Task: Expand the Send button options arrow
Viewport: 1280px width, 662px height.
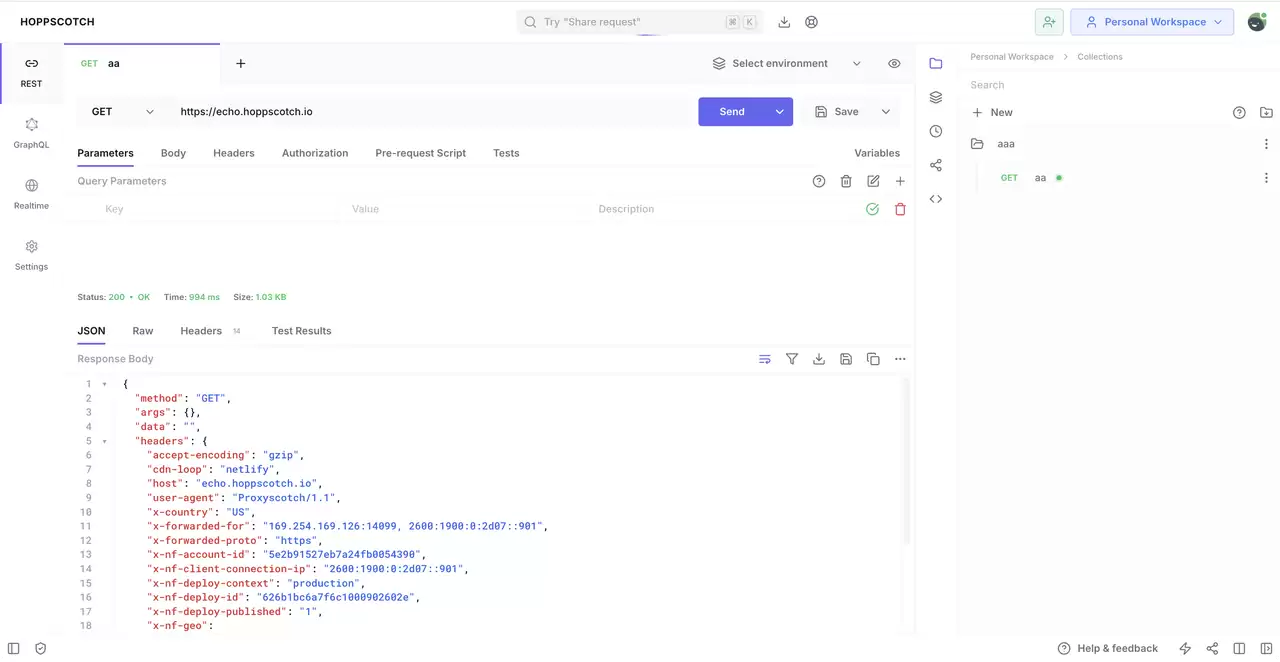Action: coord(780,112)
